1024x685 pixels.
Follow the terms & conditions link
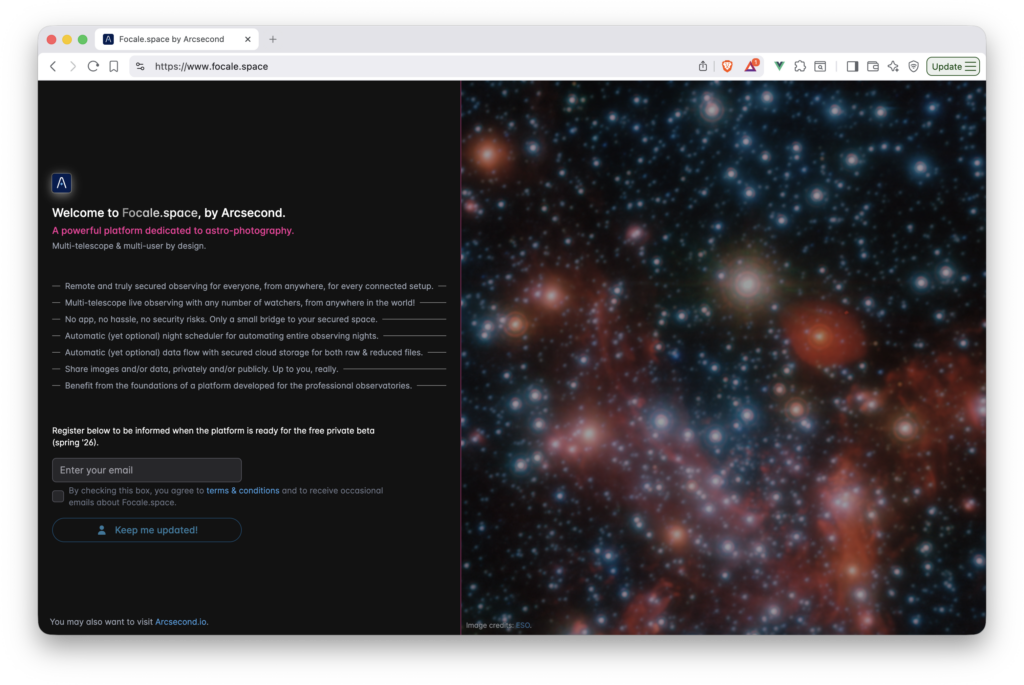[x=243, y=491]
